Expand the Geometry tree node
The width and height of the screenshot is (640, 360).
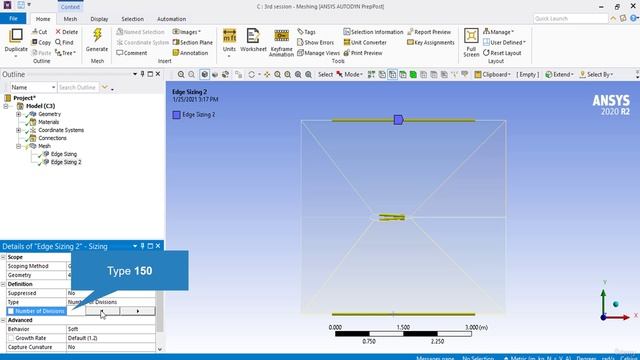[18, 114]
